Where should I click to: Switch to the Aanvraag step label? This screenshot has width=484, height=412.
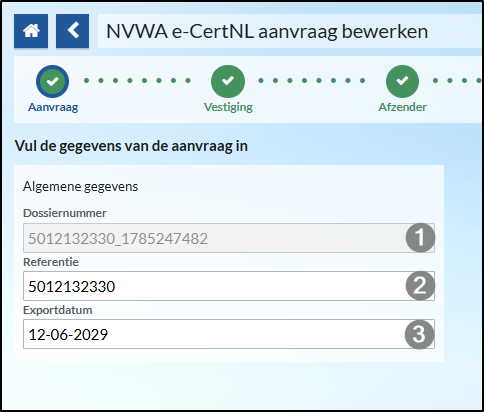click(53, 107)
